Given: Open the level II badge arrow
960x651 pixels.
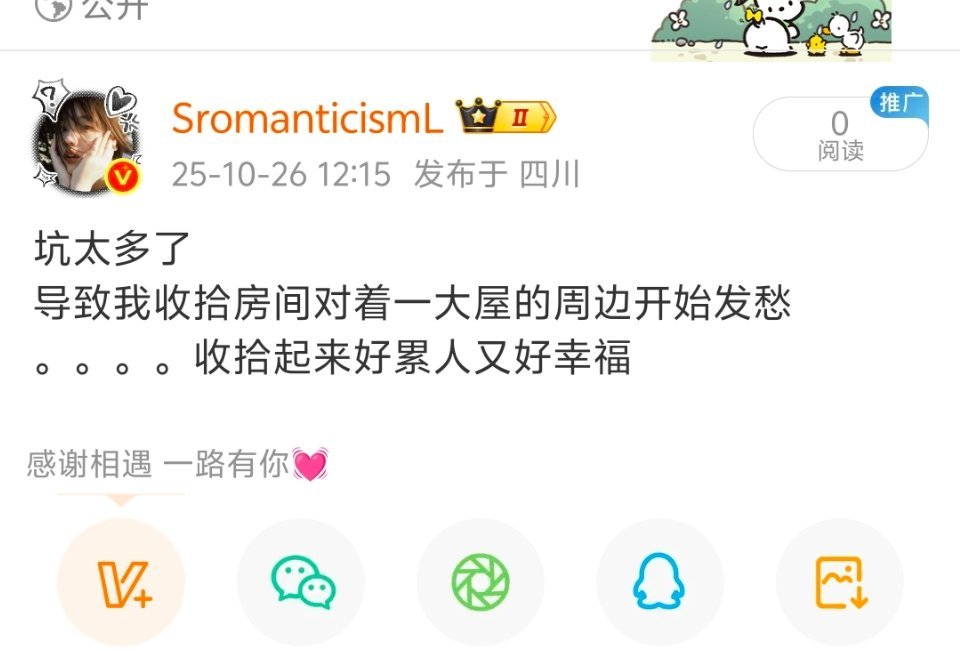Looking at the screenshot, I should [x=528, y=117].
